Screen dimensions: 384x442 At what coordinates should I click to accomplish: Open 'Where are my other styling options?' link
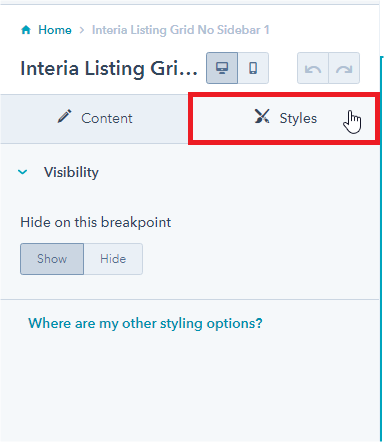(145, 323)
